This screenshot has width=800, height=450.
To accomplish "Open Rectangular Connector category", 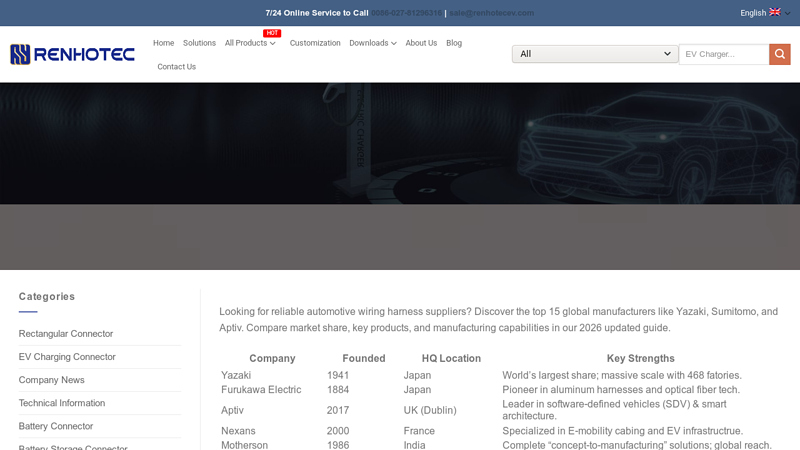I will pos(66,334).
